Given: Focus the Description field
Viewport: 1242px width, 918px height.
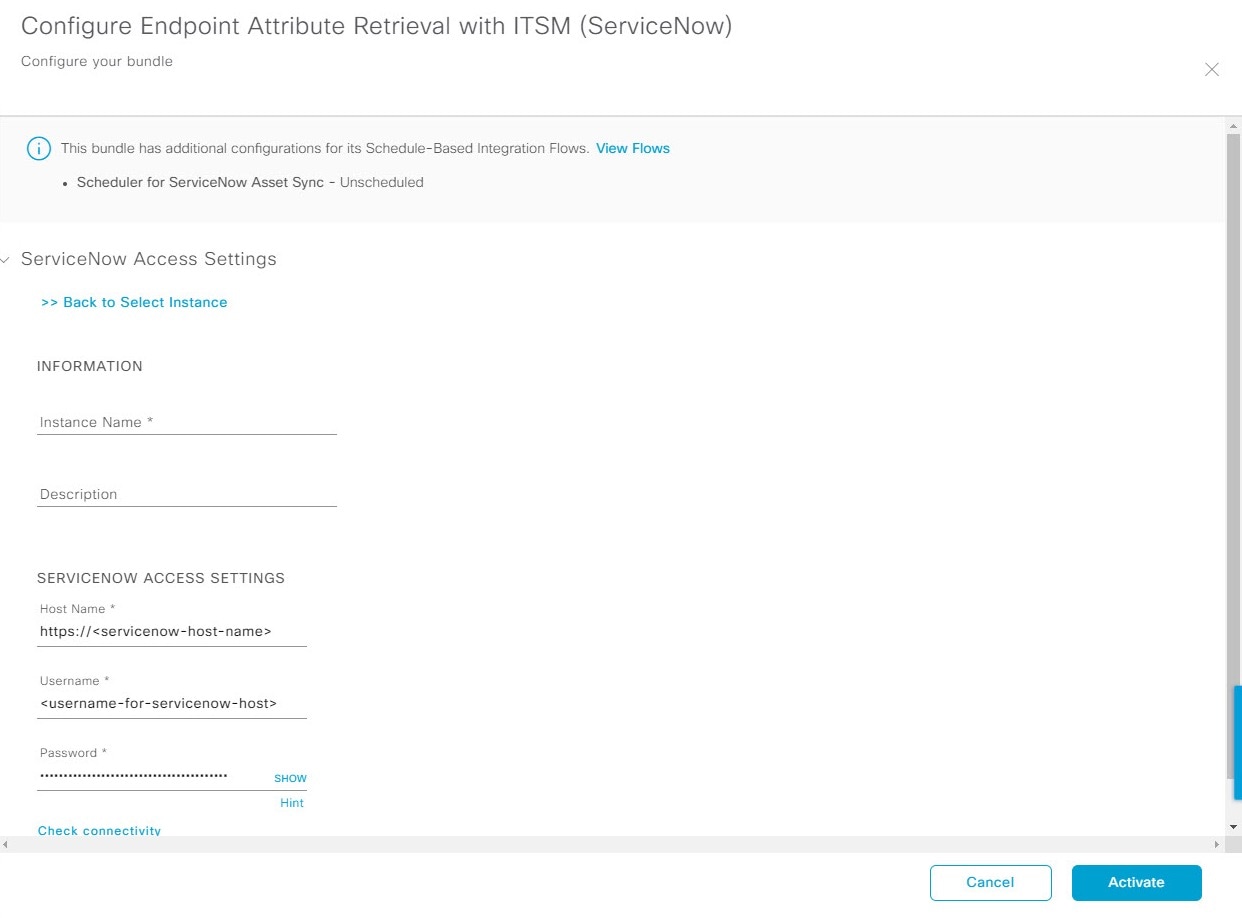Looking at the screenshot, I should pos(187,494).
